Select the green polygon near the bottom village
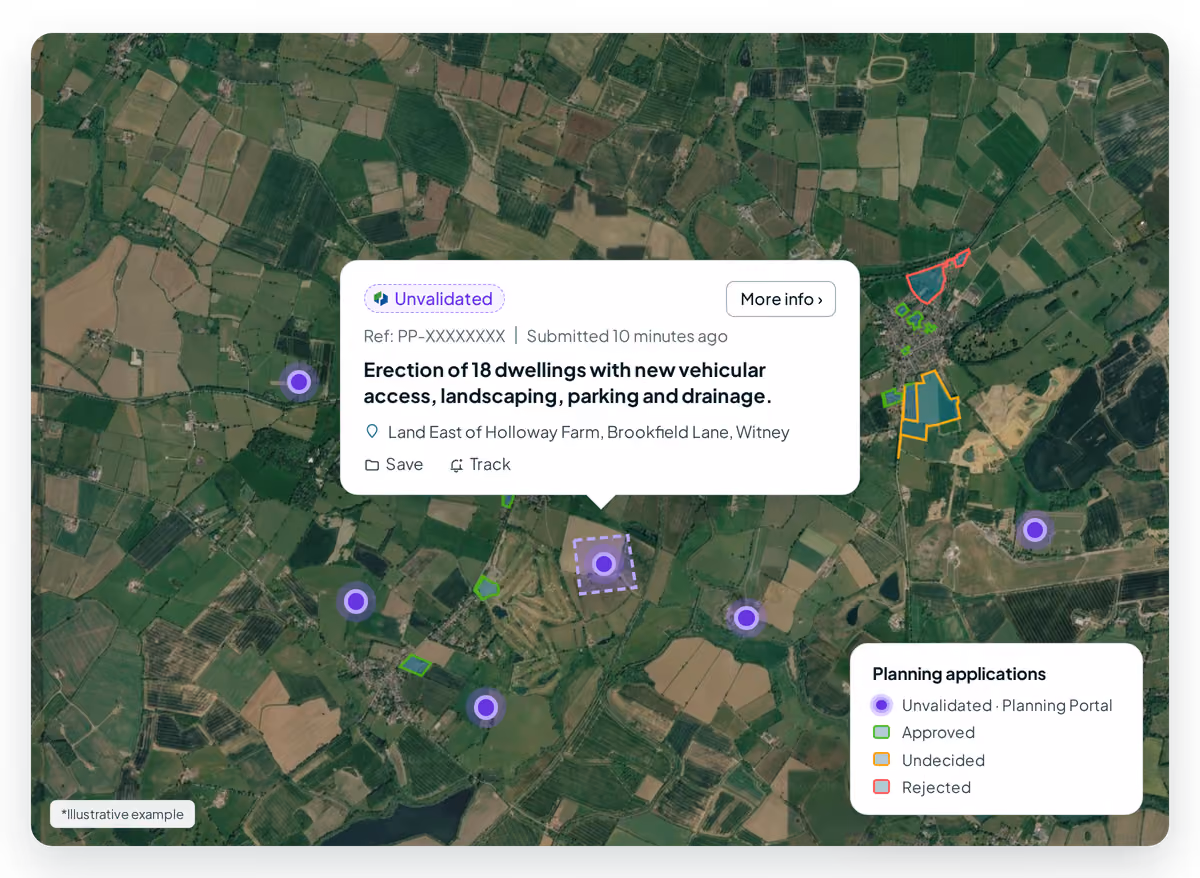Viewport: 1200px width, 878px height. (x=414, y=664)
